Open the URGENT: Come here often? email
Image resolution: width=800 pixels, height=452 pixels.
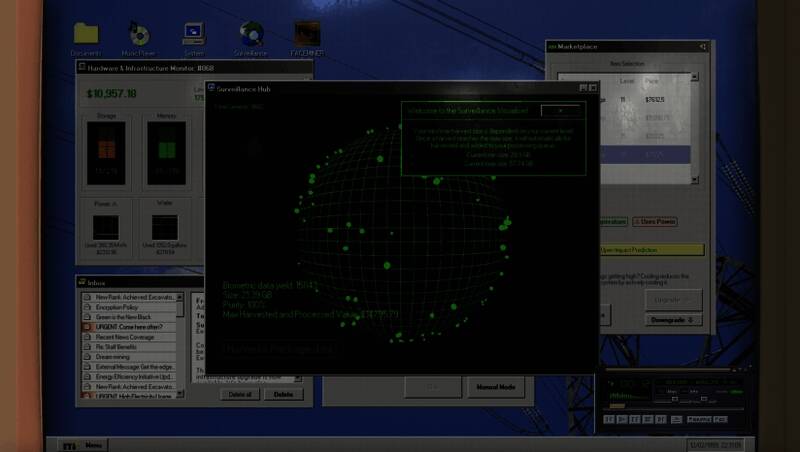129,327
